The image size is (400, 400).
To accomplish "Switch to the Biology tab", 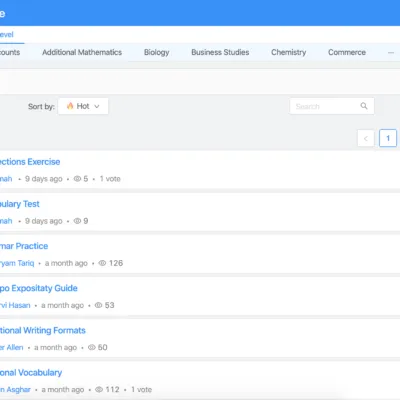I will pyautogui.click(x=157, y=52).
